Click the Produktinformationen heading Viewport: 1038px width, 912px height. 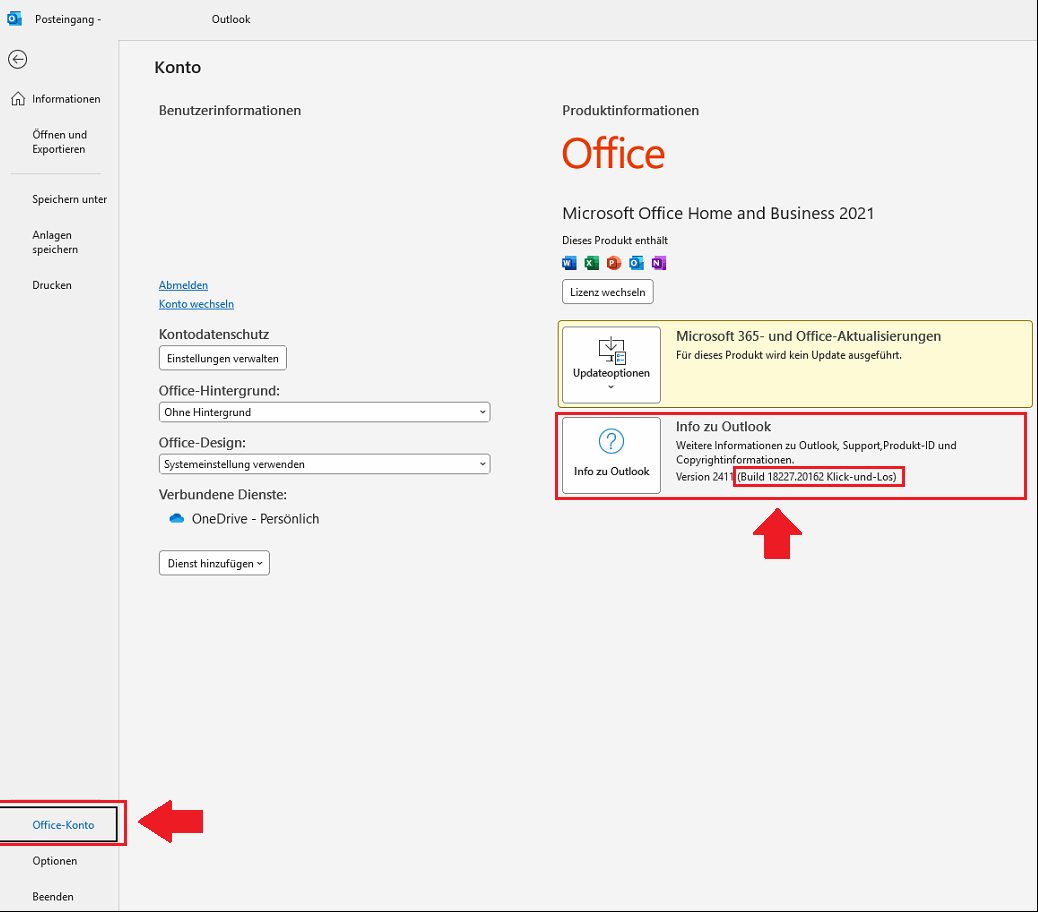click(630, 111)
